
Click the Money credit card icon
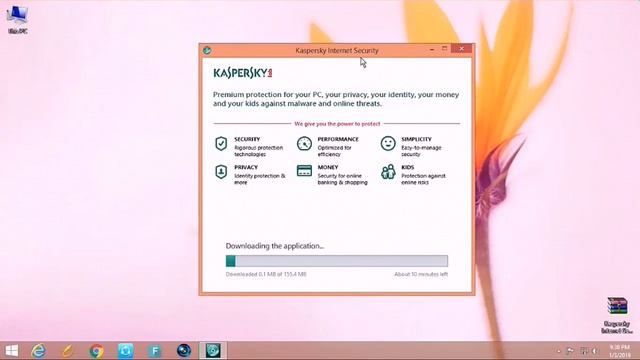(304, 171)
